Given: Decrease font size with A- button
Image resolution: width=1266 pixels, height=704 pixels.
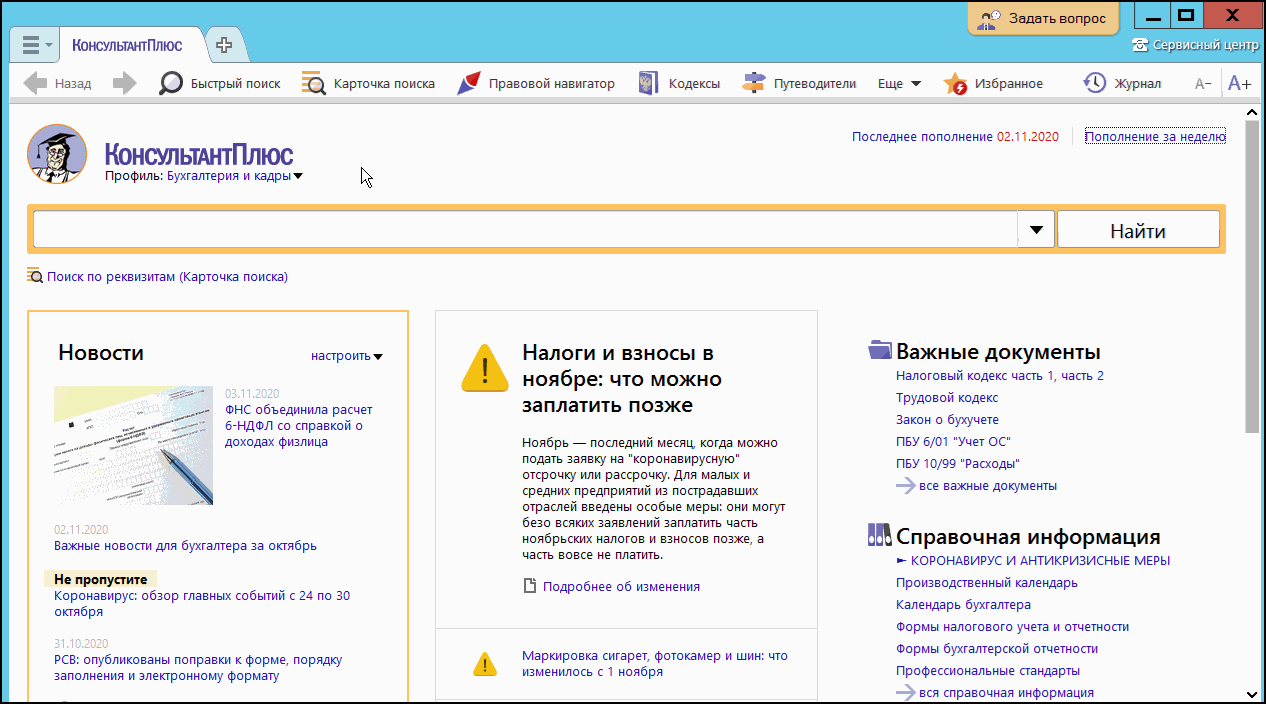Looking at the screenshot, I should 1203,84.
